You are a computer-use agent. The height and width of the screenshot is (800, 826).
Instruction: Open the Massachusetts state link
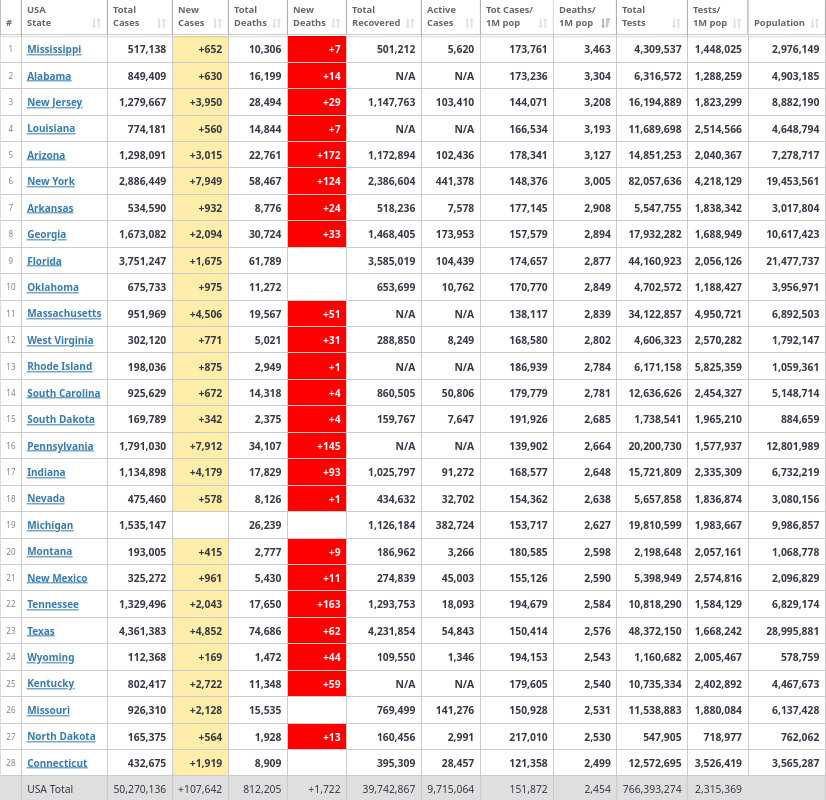click(64, 314)
